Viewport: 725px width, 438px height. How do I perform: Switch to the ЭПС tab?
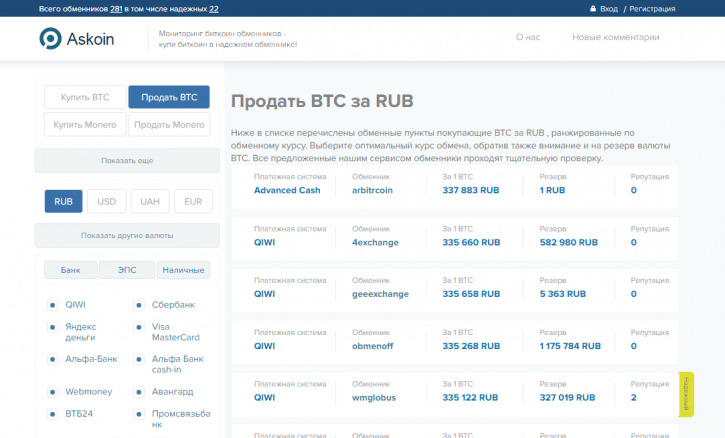pos(127,270)
